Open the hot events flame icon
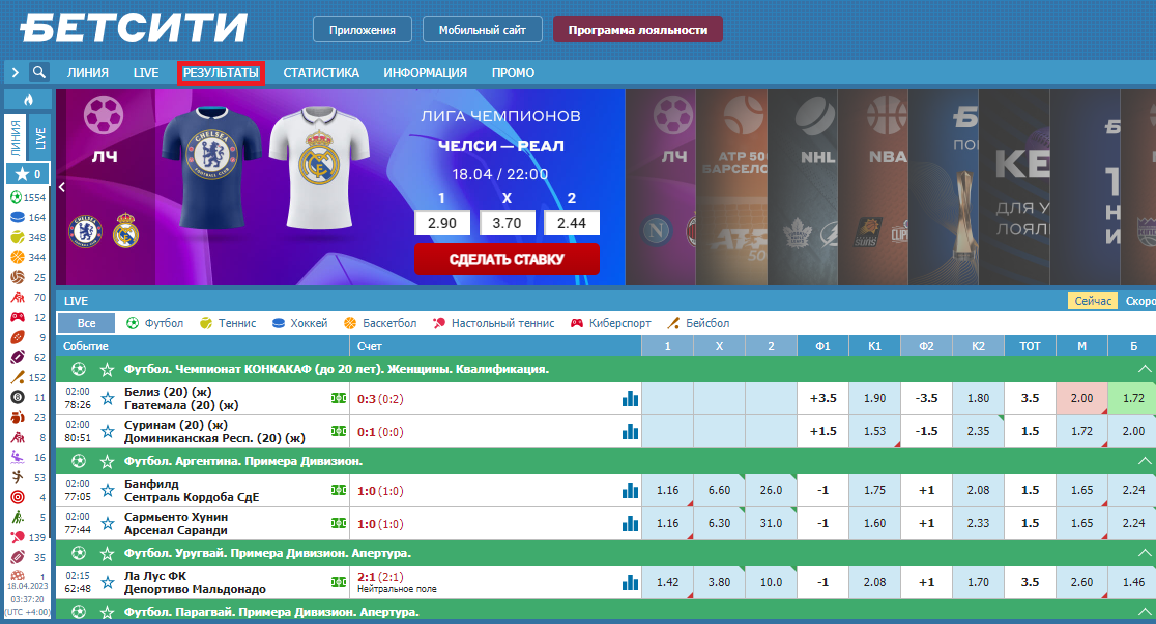The image size is (1156, 624). (x=28, y=100)
